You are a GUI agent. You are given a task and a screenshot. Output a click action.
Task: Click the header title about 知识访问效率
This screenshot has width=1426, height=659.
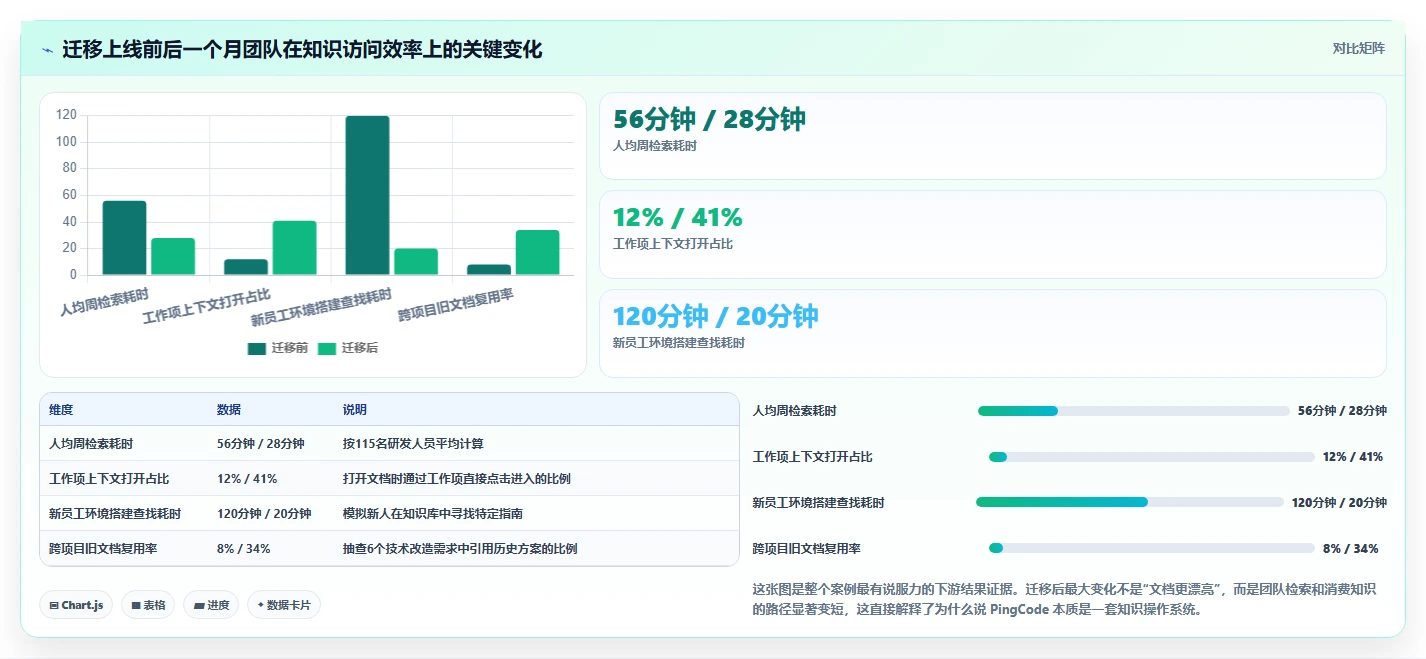tap(302, 49)
